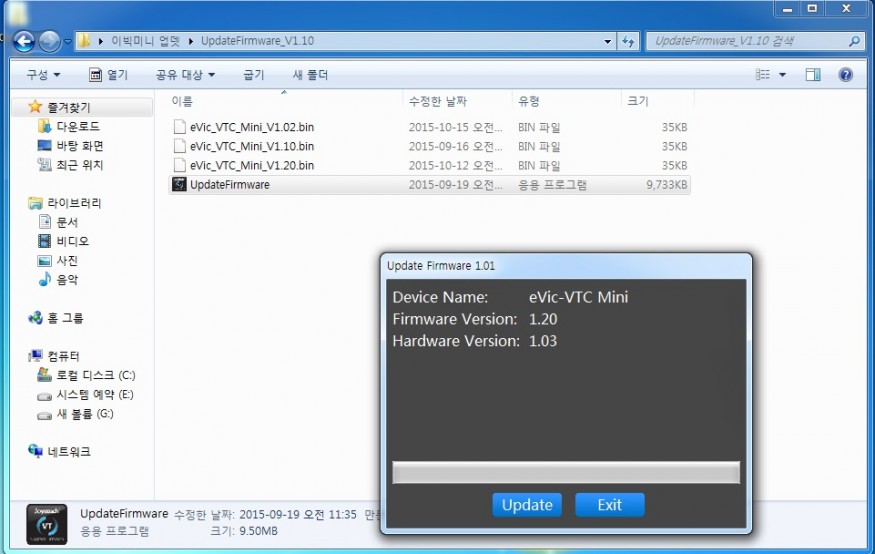Screen dimensions: 875x554
Task: Click the Exit button in firmware dialog
Action: (x=609, y=505)
